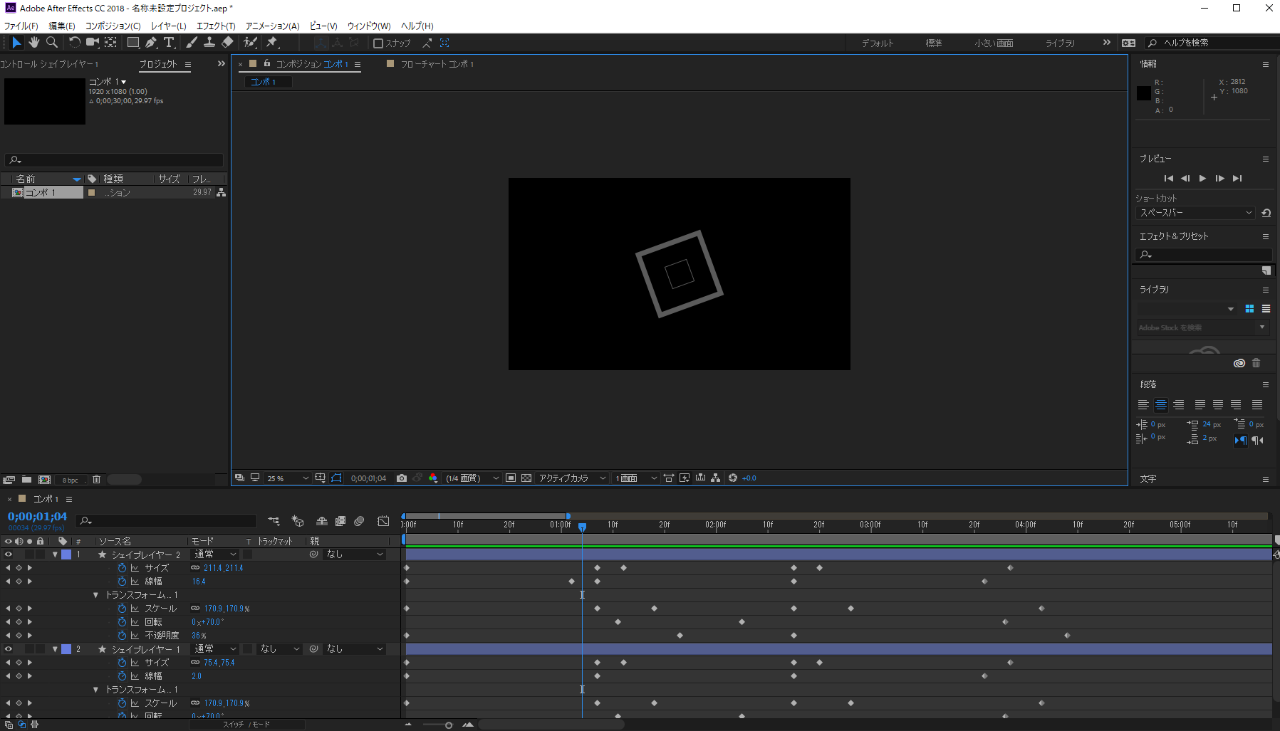This screenshot has width=1280, height=731.
Task: Open the 25 % magnification dropdown
Action: tap(288, 478)
